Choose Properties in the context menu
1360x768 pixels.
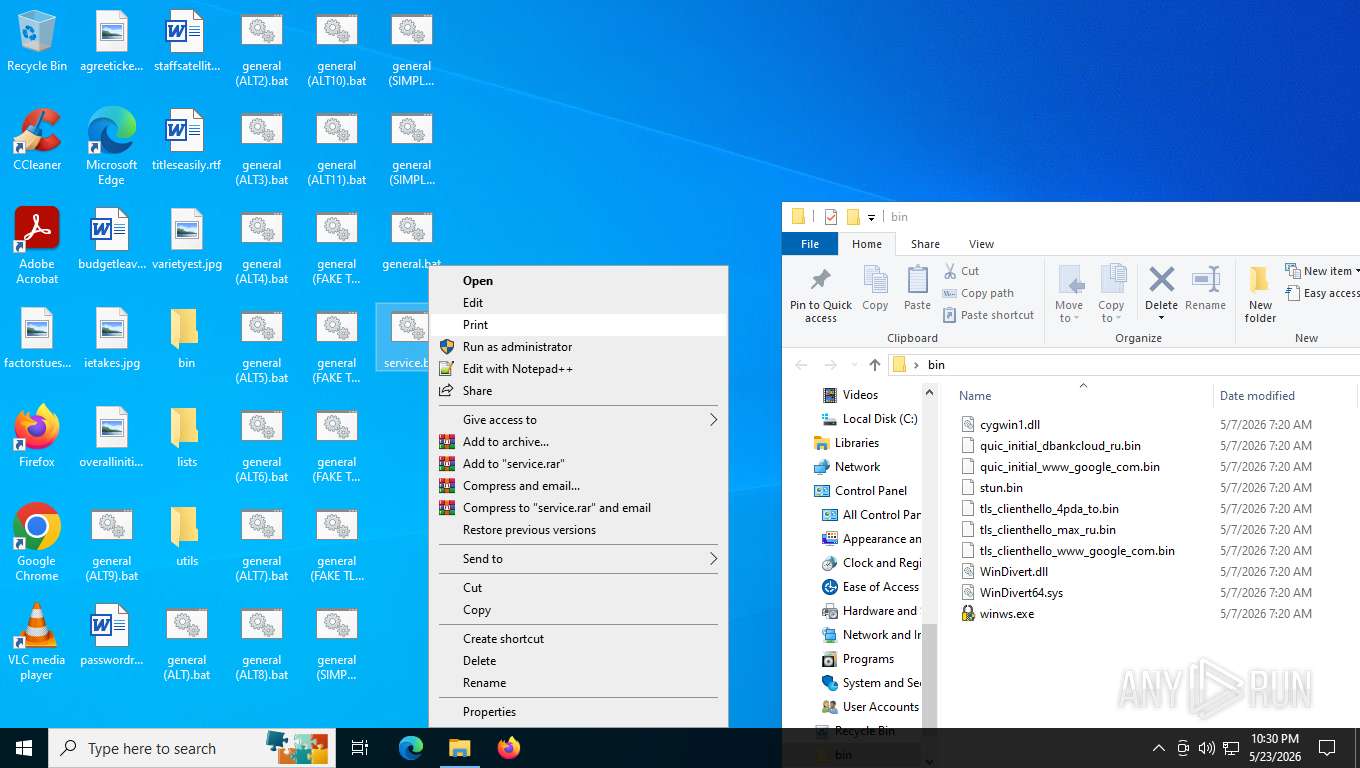[578, 712]
